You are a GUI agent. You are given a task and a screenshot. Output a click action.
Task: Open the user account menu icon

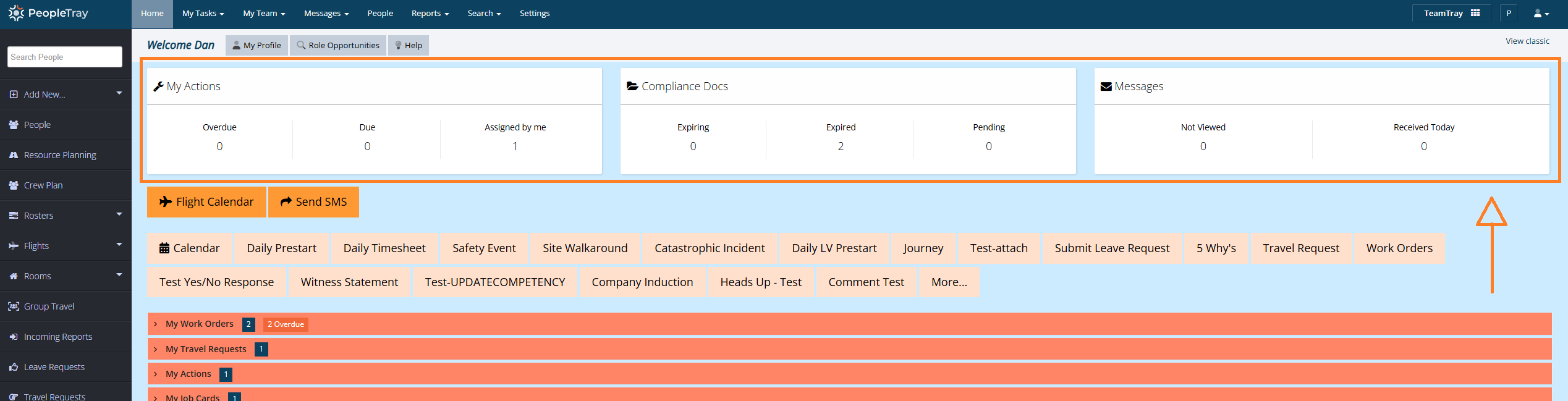click(x=1541, y=13)
